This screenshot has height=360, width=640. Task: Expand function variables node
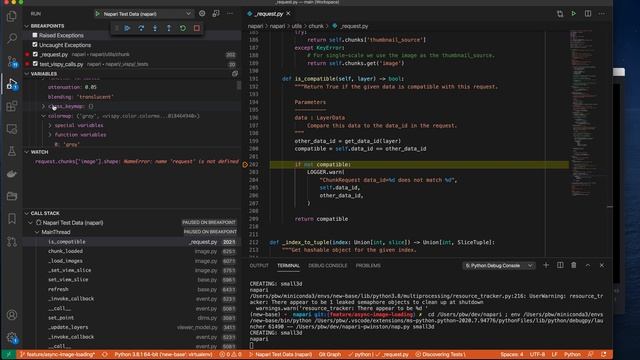pos(50,135)
